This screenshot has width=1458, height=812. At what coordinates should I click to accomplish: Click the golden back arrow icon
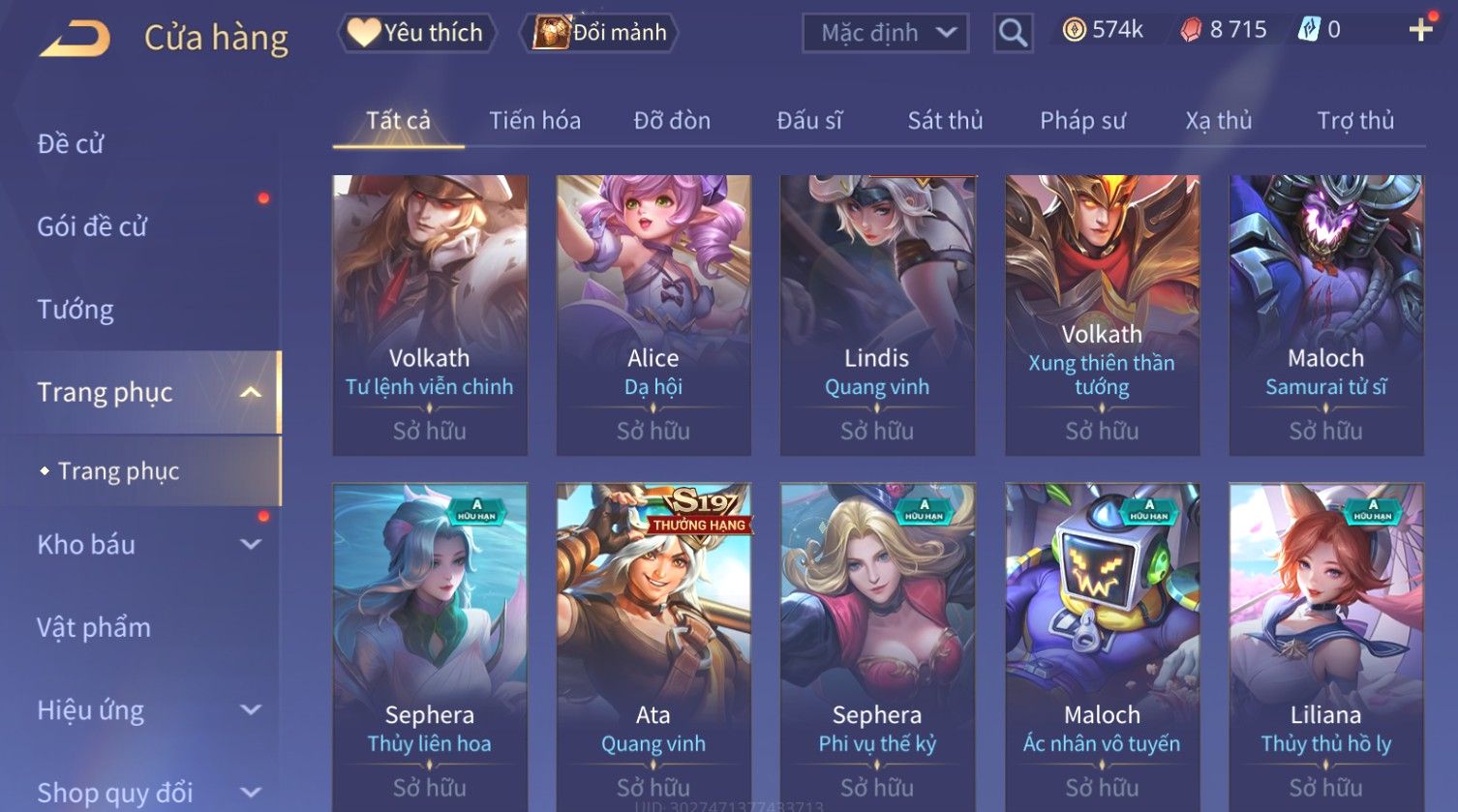point(75,39)
